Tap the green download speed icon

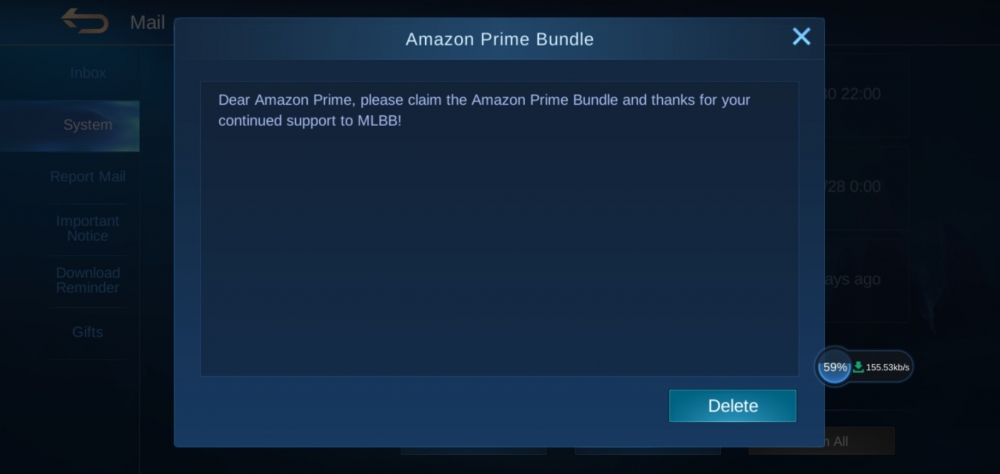click(858, 367)
